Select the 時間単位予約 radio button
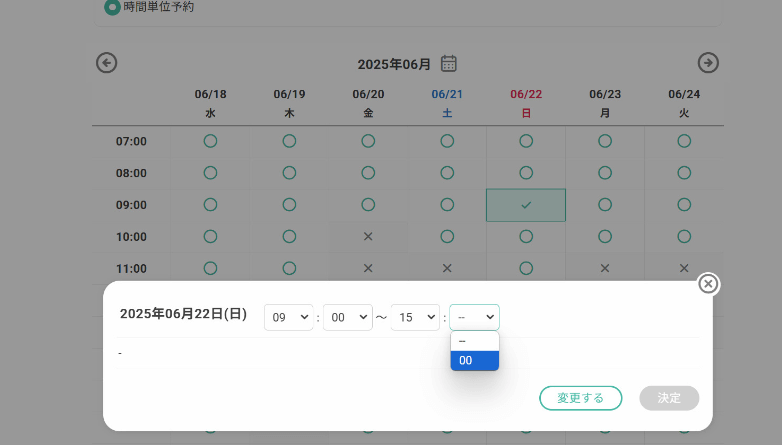 [x=112, y=7]
